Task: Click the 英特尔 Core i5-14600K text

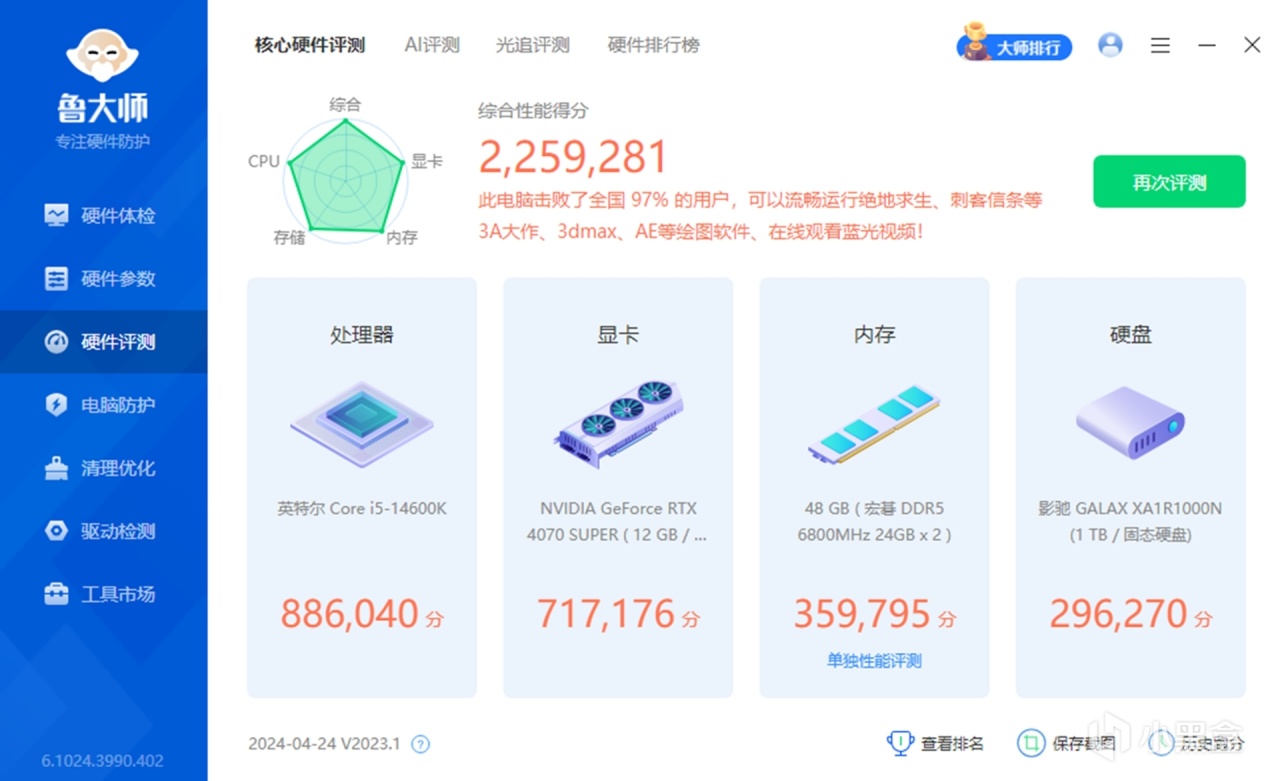Action: (x=362, y=508)
